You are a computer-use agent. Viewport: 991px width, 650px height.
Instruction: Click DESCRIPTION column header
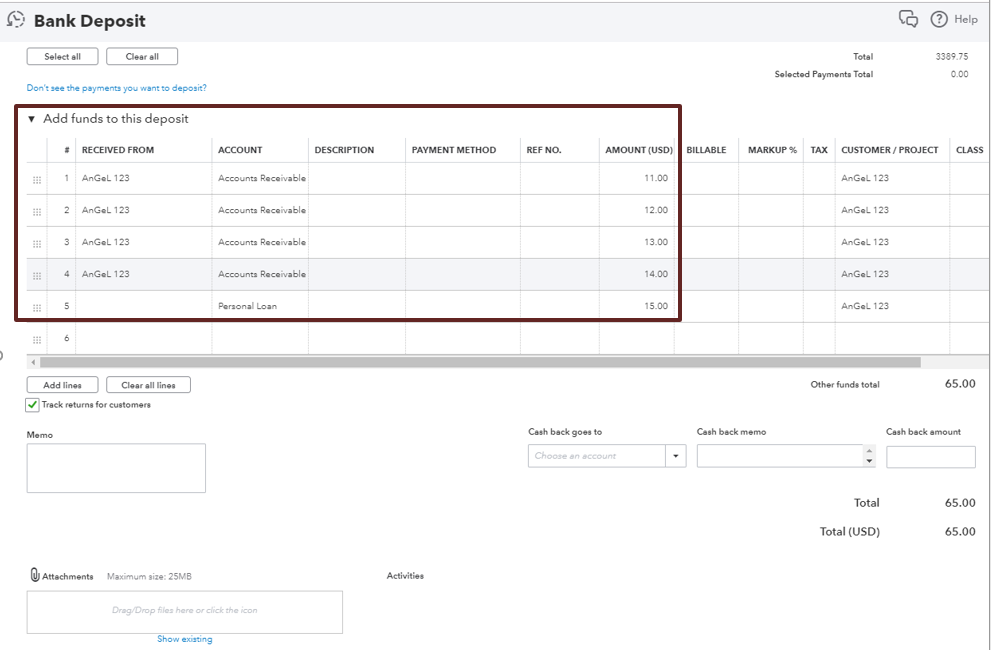pyautogui.click(x=344, y=150)
